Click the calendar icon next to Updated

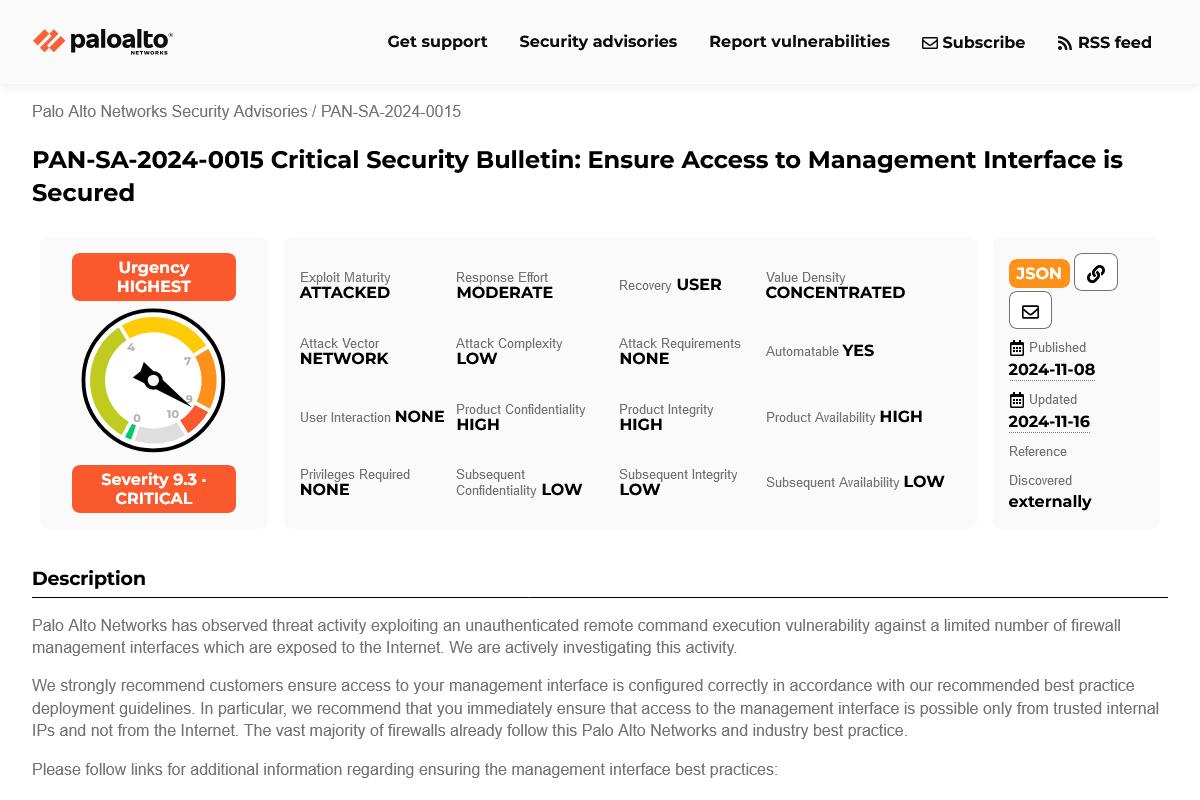tap(1017, 399)
